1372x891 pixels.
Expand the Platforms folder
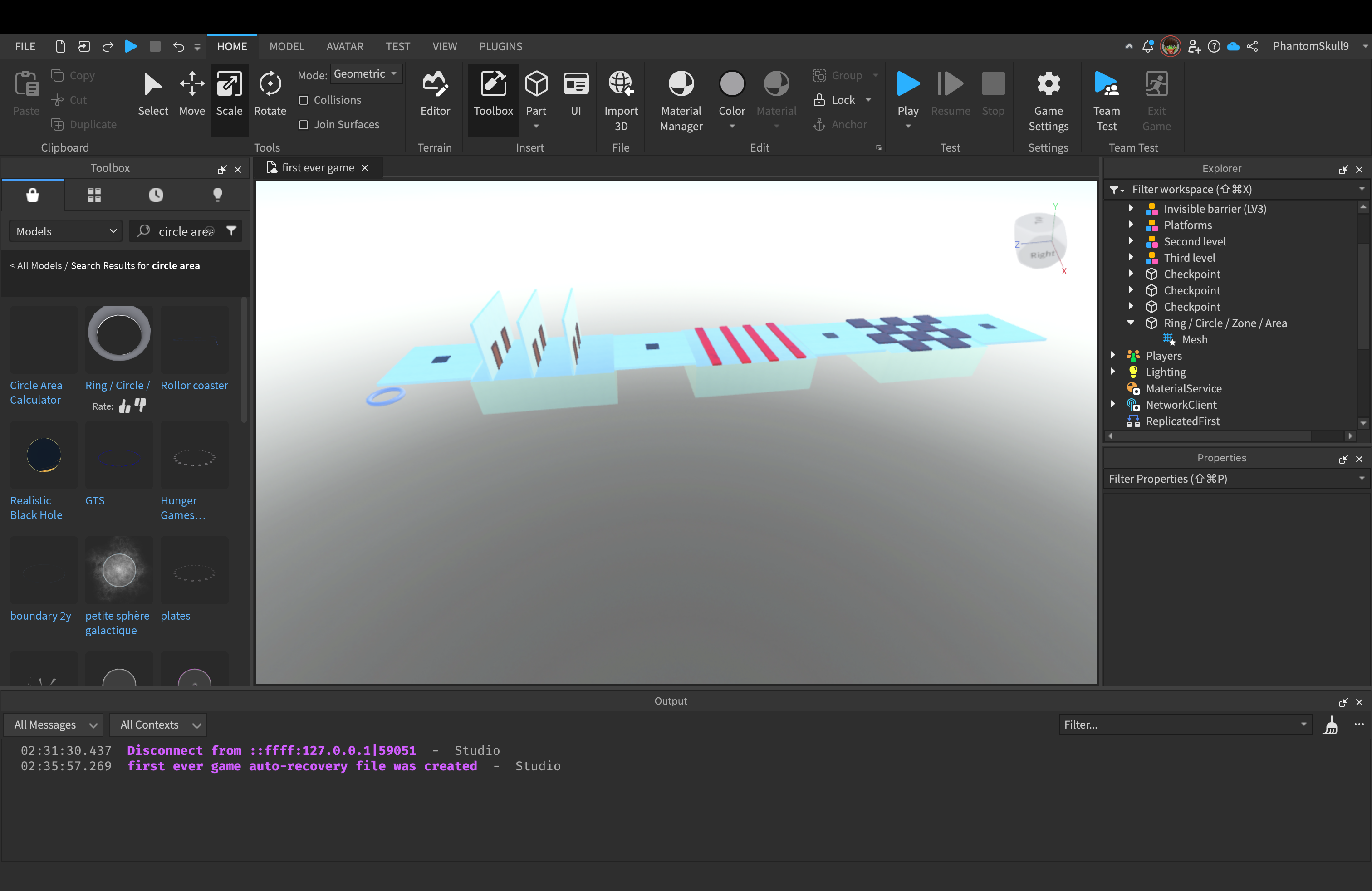(x=1131, y=225)
